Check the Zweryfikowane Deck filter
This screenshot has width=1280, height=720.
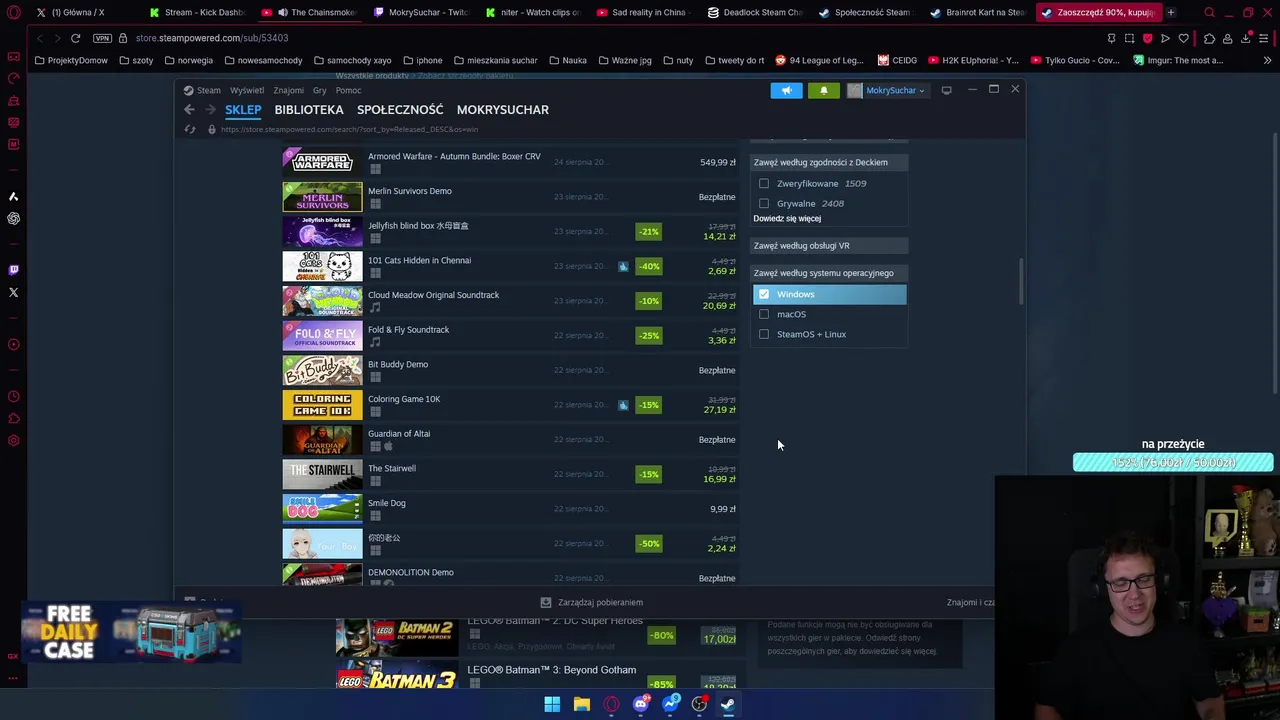coord(764,183)
